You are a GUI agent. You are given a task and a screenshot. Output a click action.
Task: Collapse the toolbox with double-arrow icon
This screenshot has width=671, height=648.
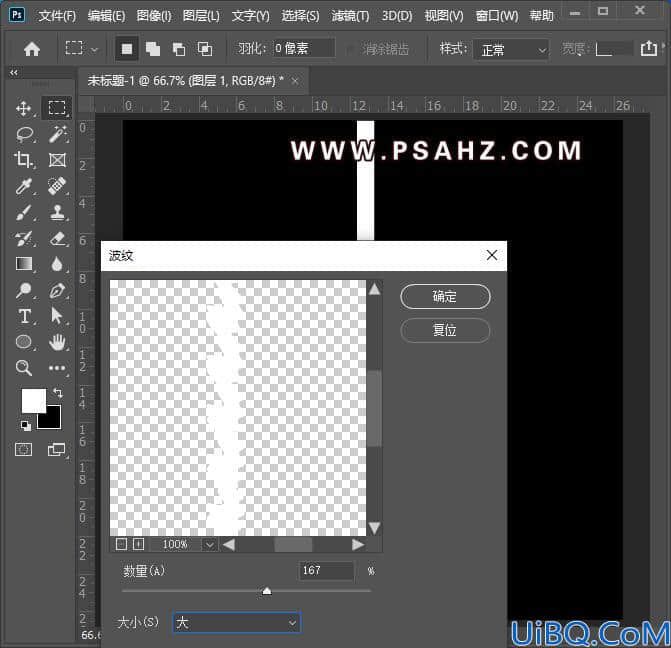click(14, 73)
